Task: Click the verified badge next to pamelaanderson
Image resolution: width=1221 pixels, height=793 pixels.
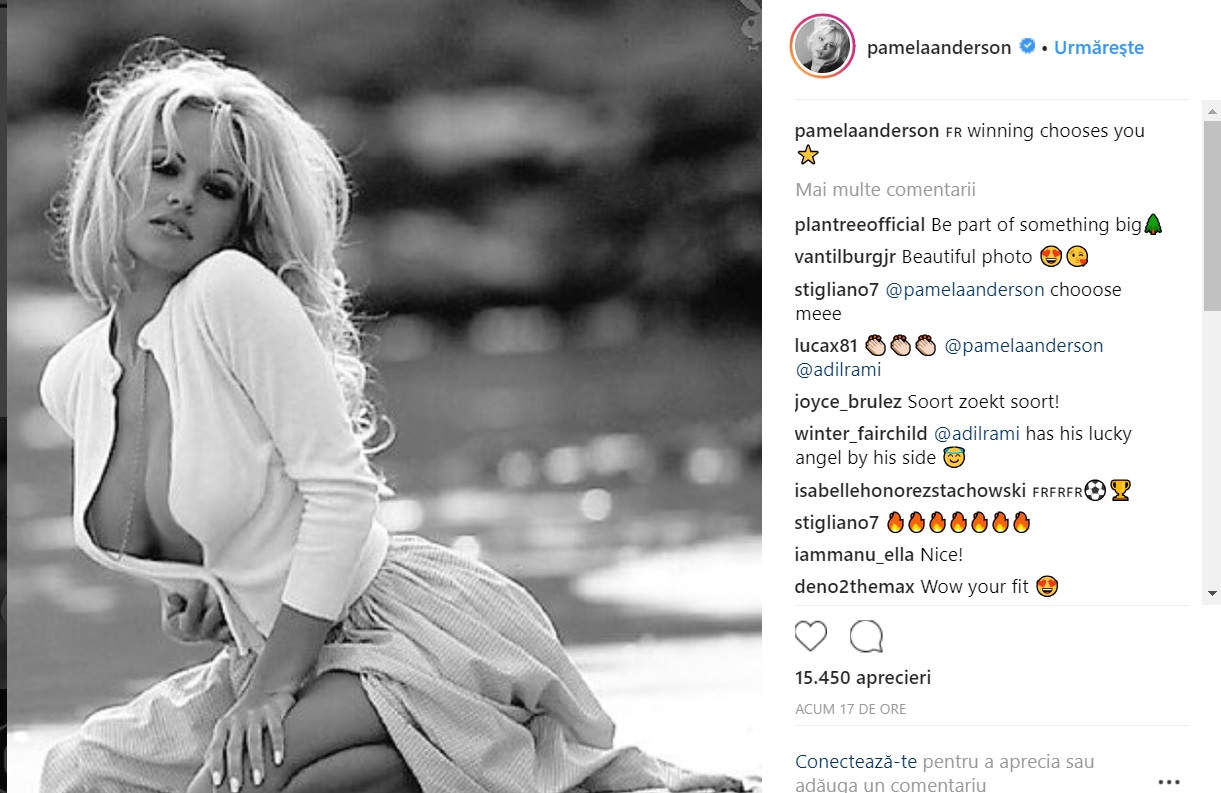Action: pos(1027,46)
